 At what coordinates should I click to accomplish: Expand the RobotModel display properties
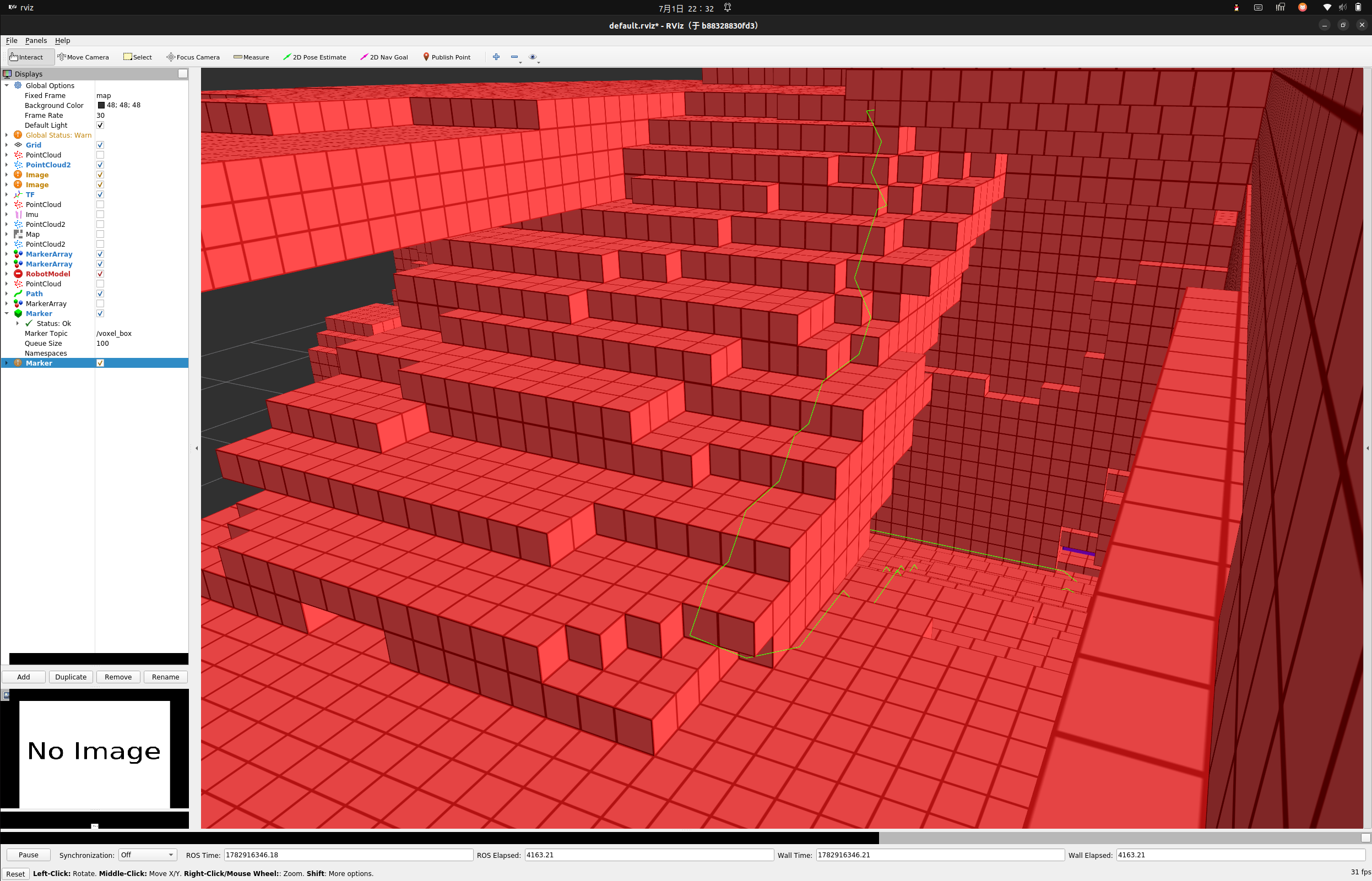click(x=7, y=274)
